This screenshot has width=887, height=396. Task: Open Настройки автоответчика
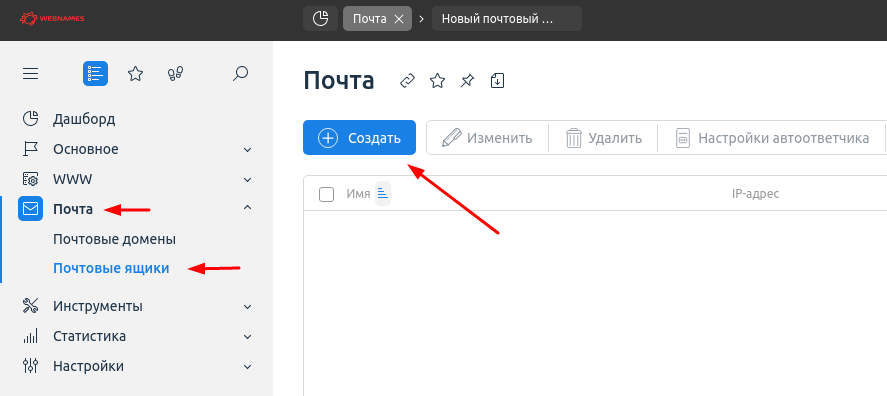click(772, 137)
